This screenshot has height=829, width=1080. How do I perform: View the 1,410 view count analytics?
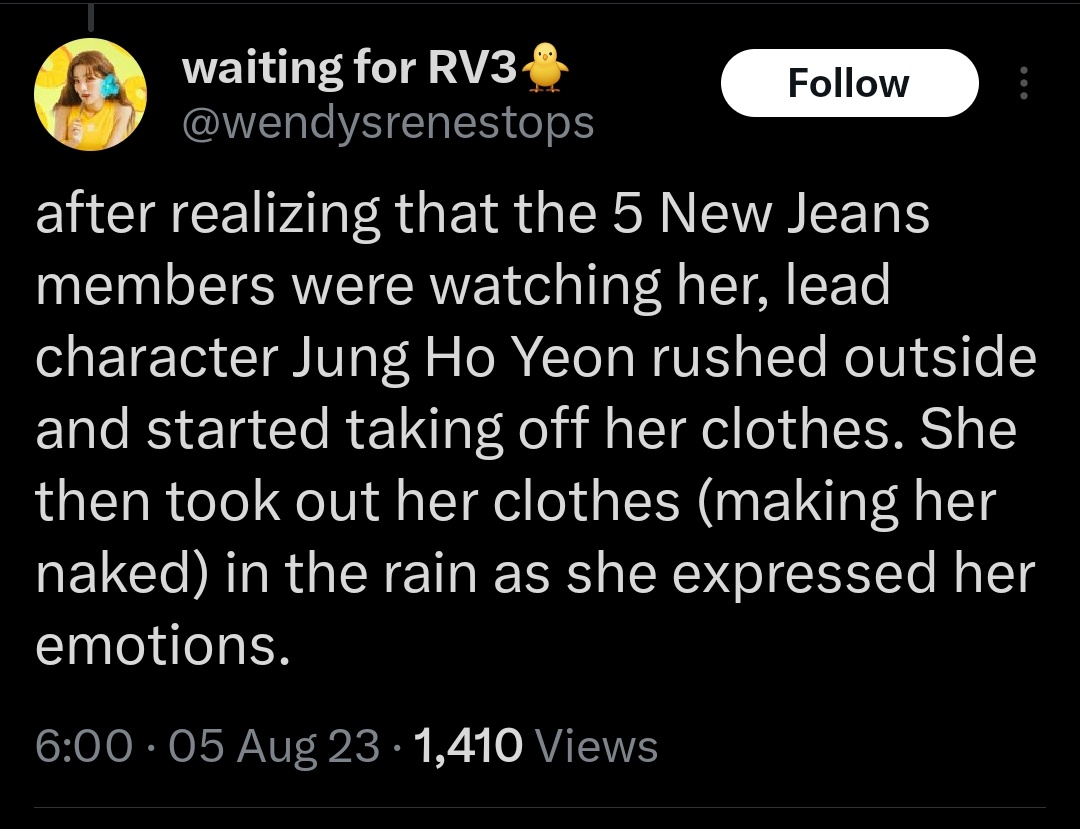[467, 746]
